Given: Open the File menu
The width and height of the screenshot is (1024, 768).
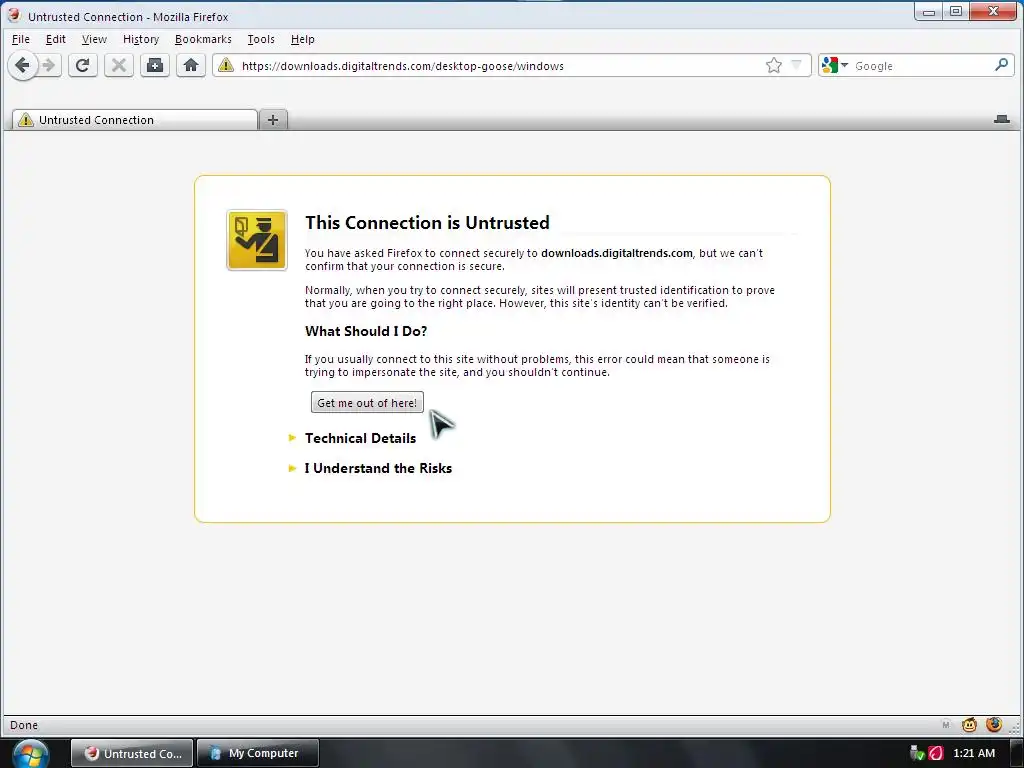Looking at the screenshot, I should pos(20,39).
